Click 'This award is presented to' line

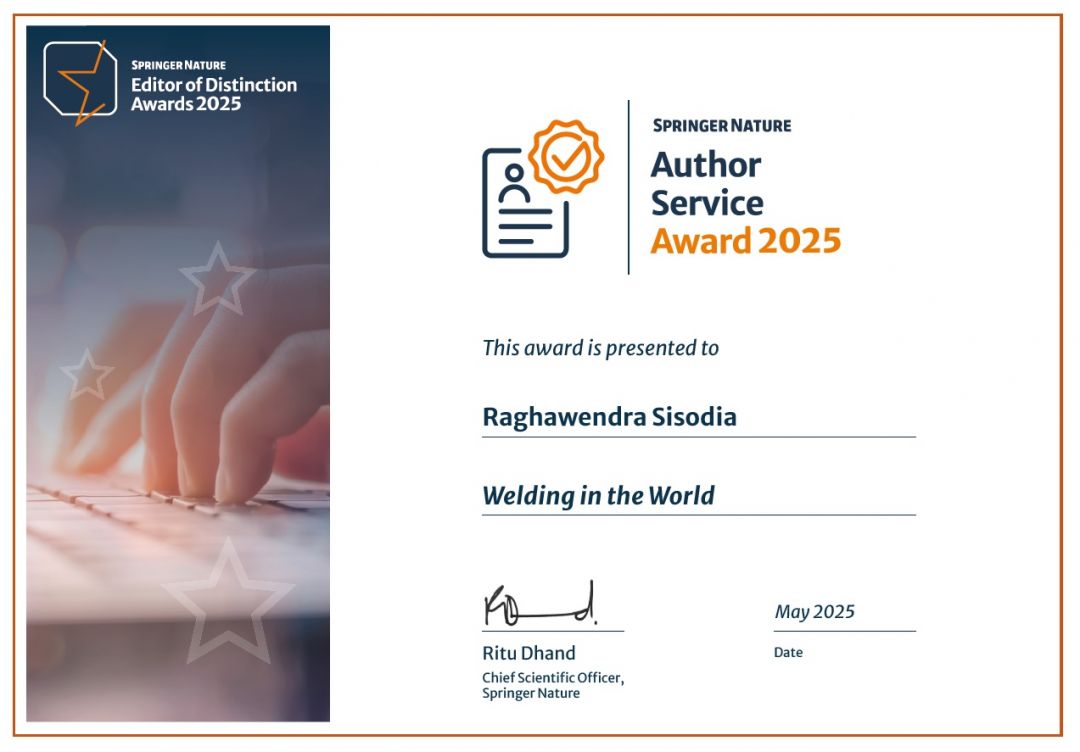600,348
